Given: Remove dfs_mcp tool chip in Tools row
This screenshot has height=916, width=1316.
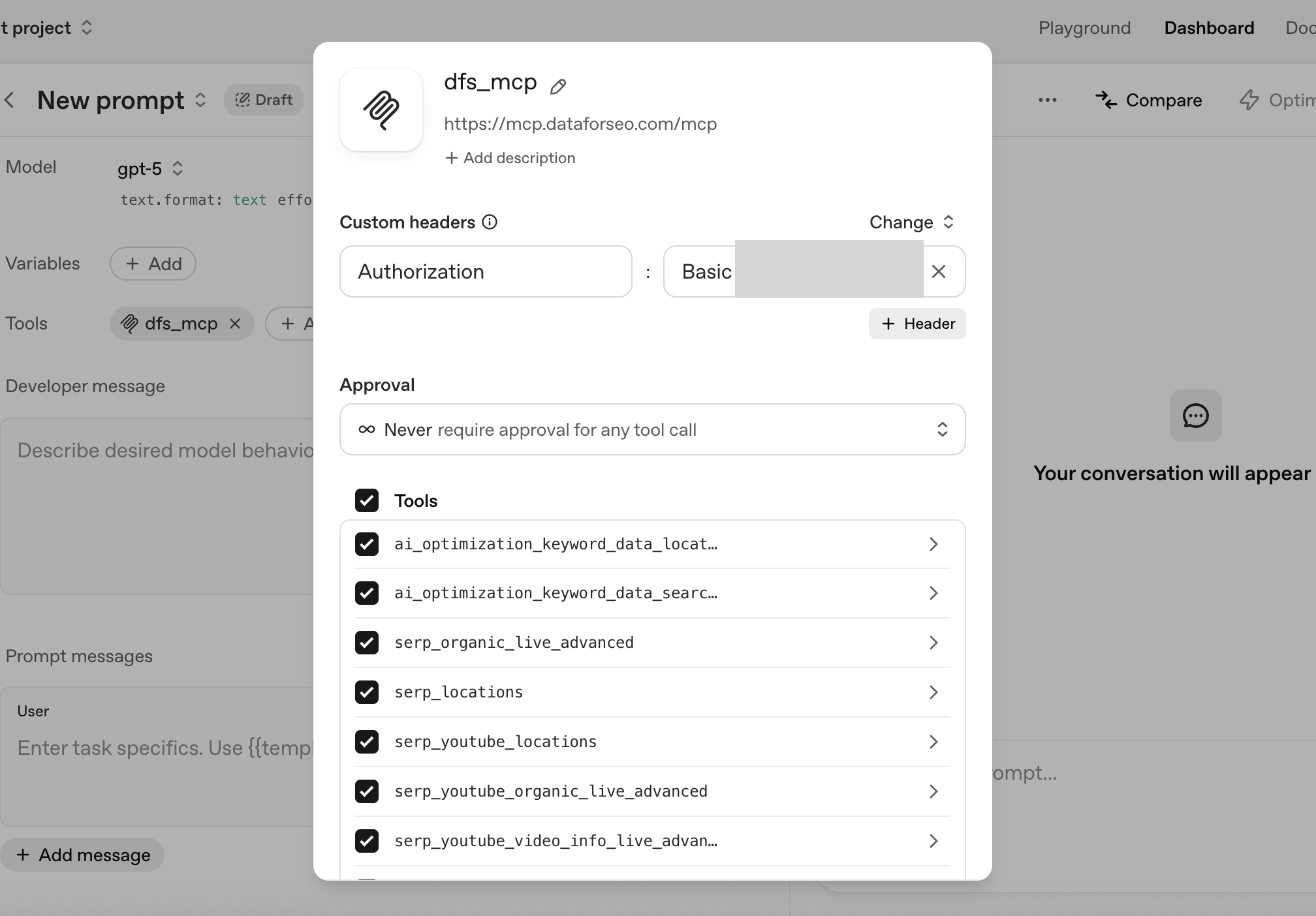Looking at the screenshot, I should click(235, 324).
